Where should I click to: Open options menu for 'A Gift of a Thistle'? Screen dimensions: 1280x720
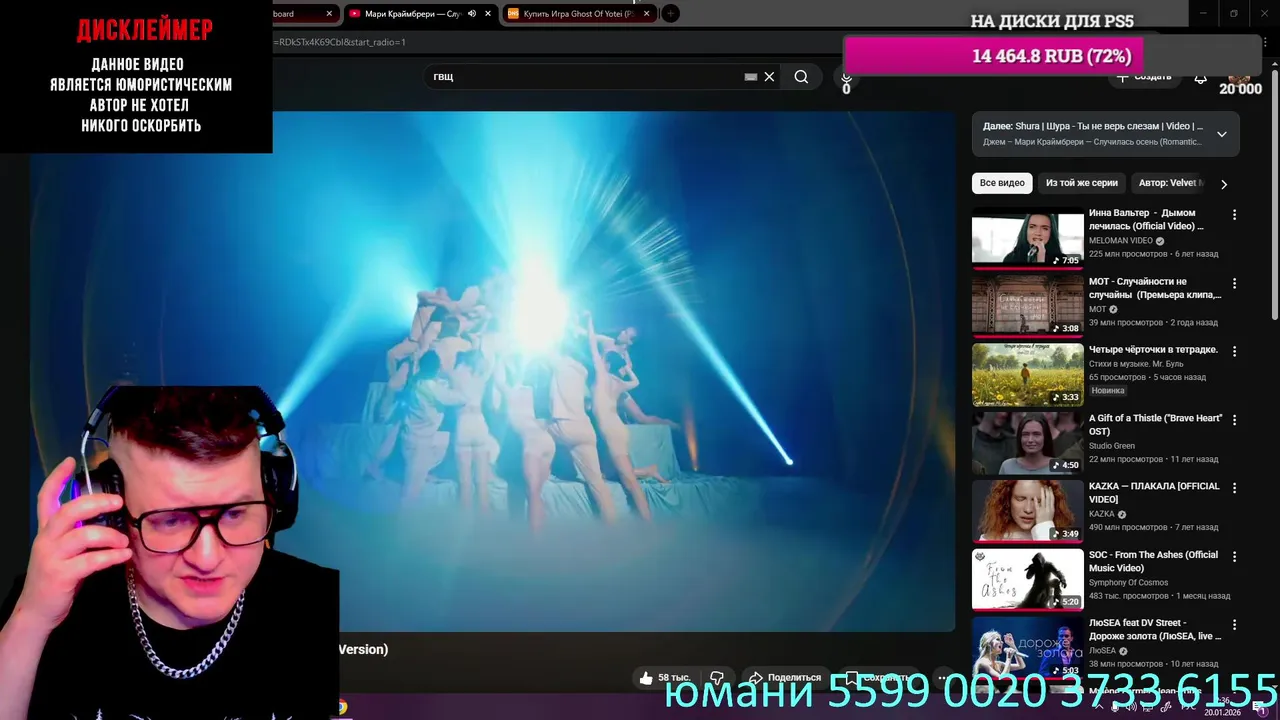point(1234,420)
